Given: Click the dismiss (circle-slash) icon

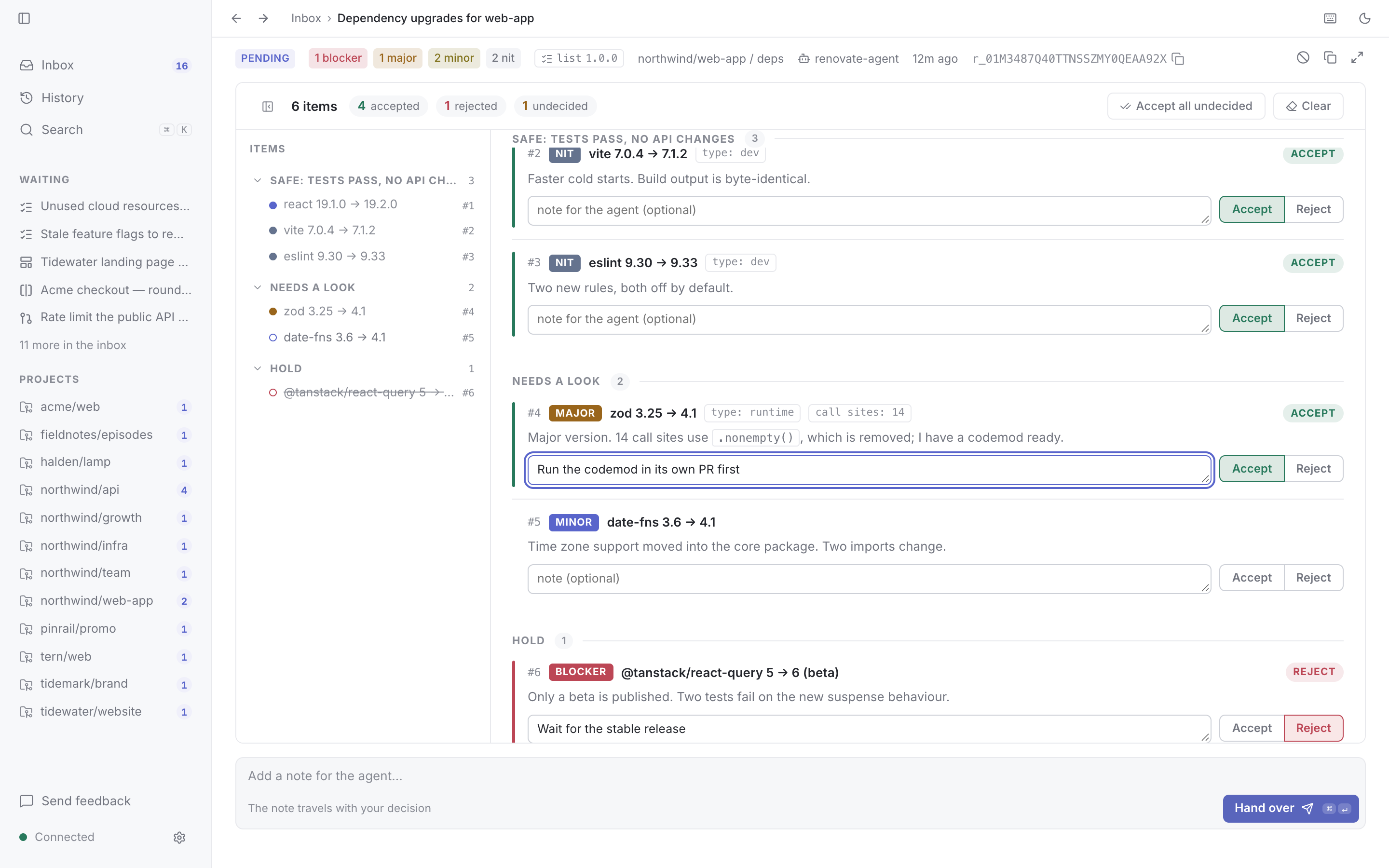Looking at the screenshot, I should tap(1303, 57).
